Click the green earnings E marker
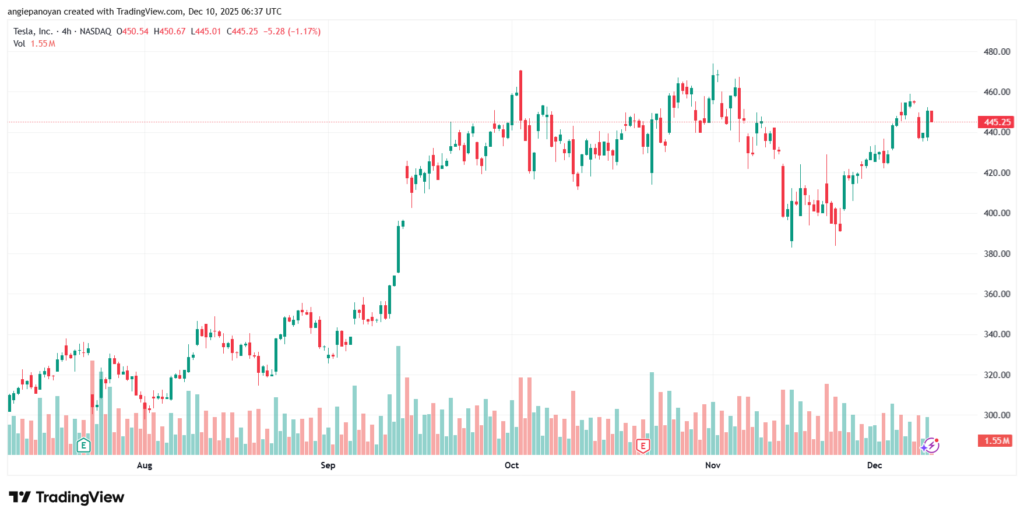The height and width of the screenshot is (519, 1024). click(84, 444)
